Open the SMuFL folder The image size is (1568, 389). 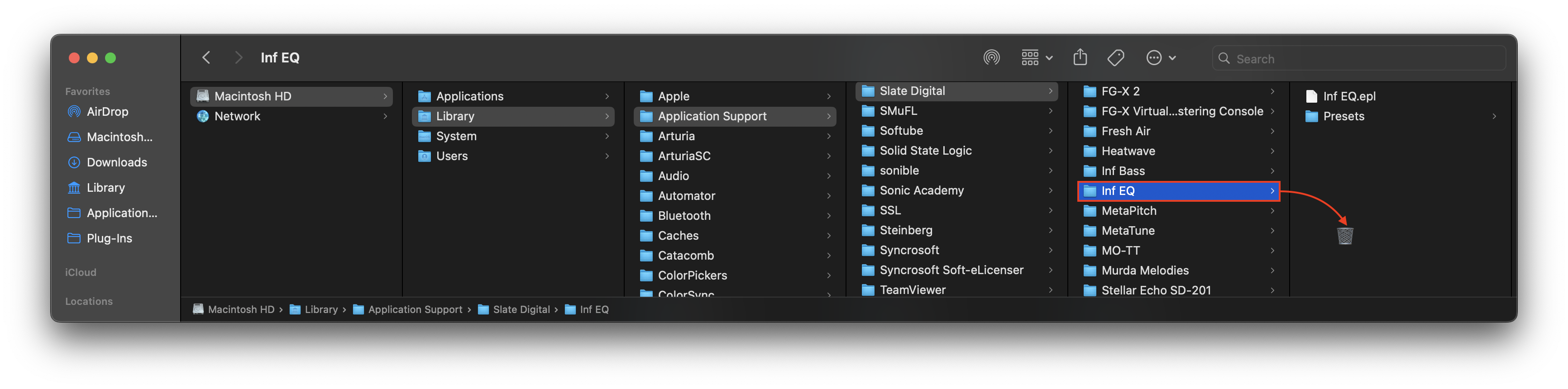956,111
